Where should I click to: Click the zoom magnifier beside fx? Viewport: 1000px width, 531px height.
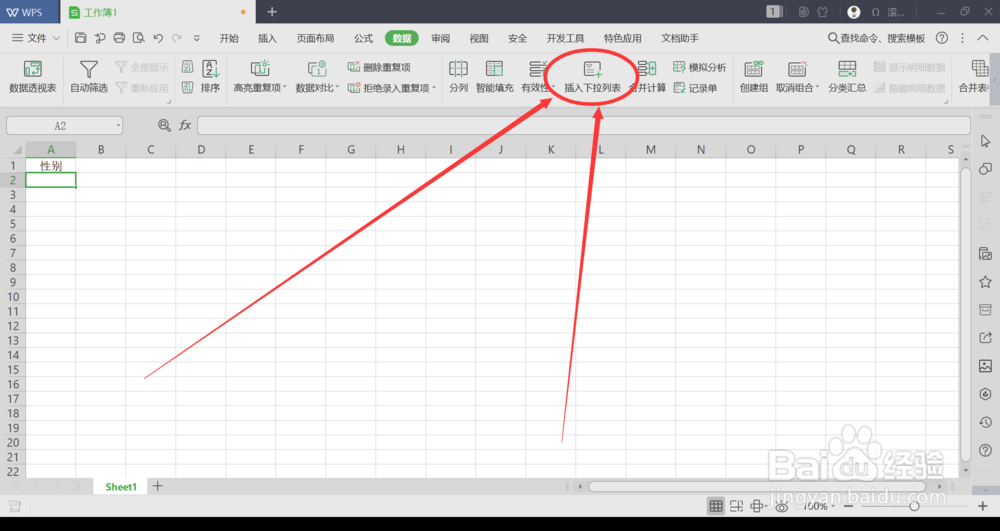pos(164,126)
